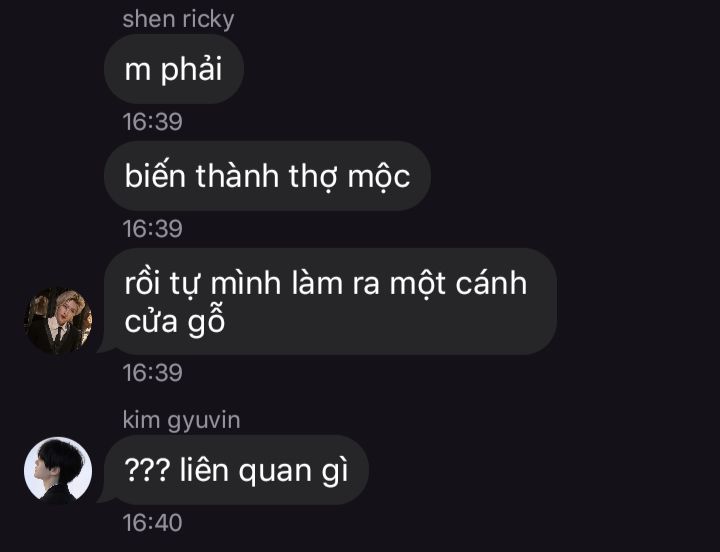Select the 'm phải' message bubble
The width and height of the screenshot is (720, 552).
(174, 69)
